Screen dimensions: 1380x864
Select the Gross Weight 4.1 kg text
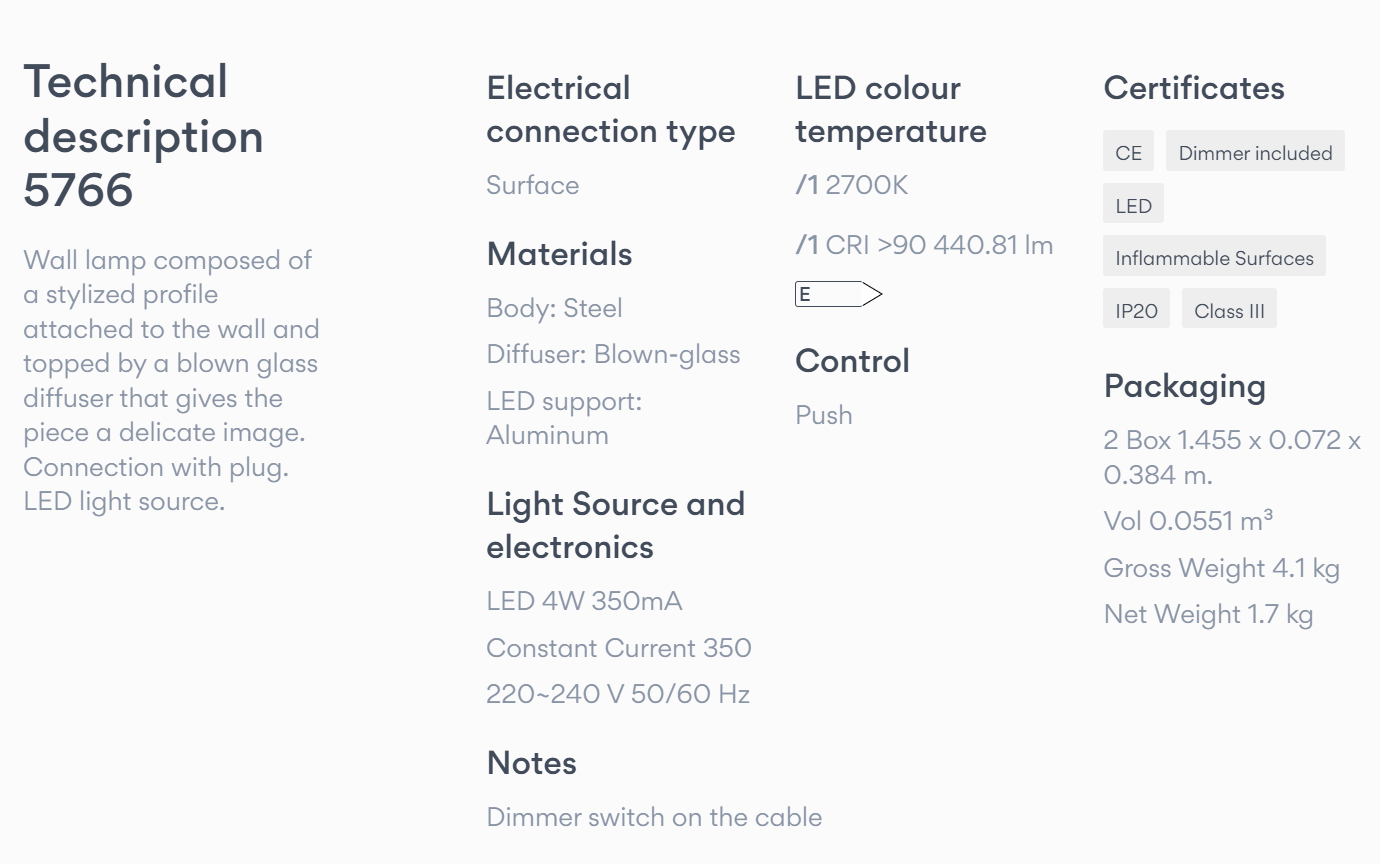[1222, 568]
